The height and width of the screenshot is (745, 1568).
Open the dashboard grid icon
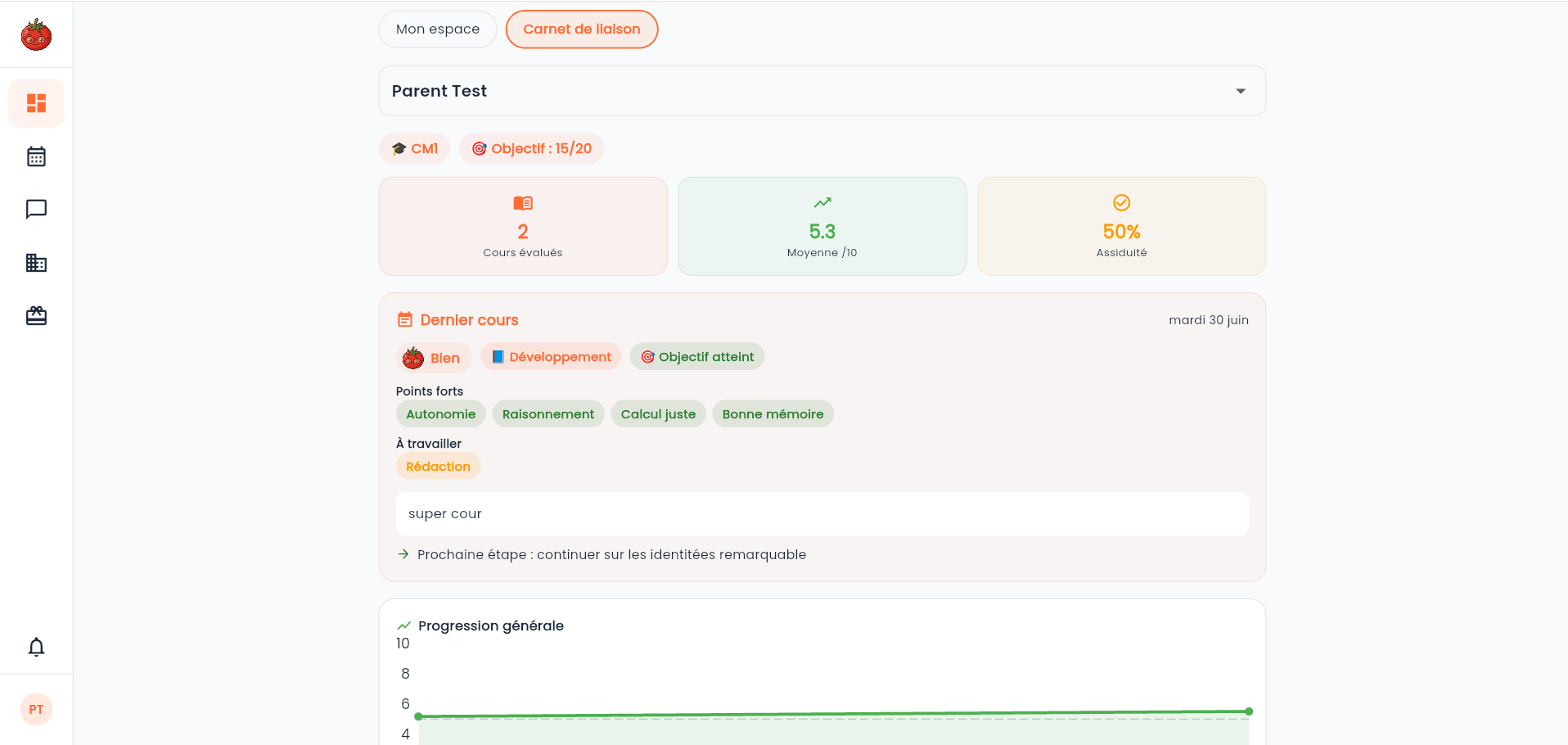[x=36, y=103]
